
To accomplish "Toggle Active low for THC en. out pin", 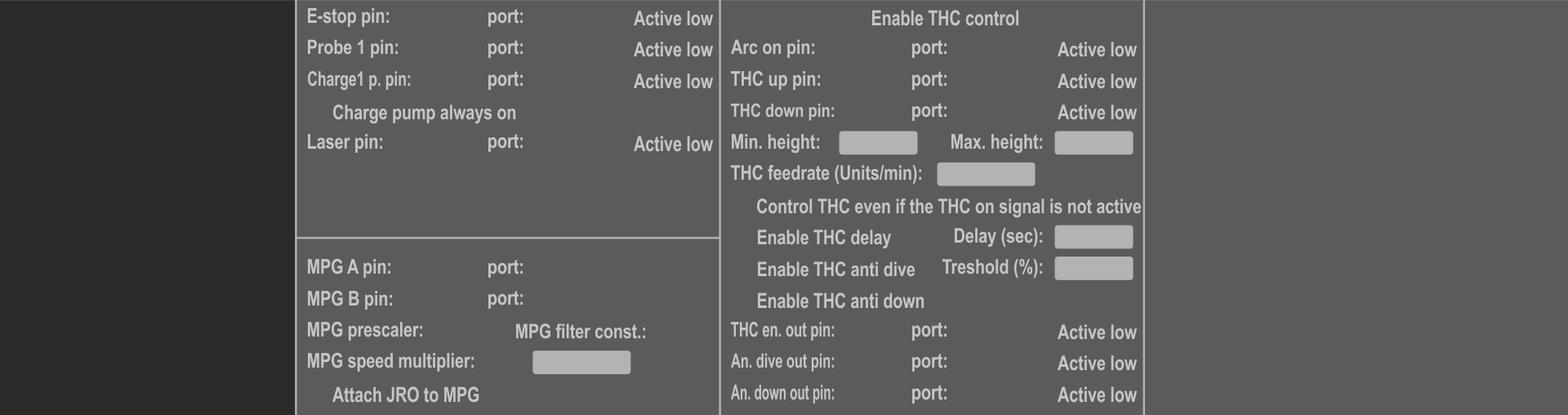I will pyautogui.click(x=1097, y=332).
